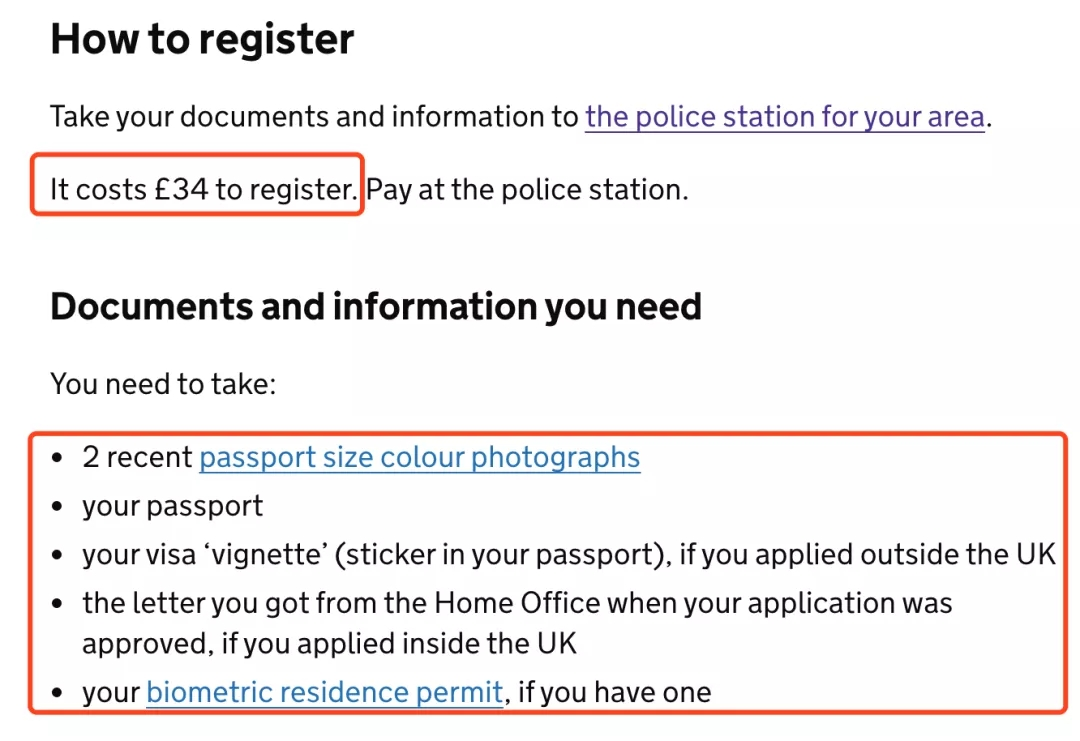The width and height of the screenshot is (1080, 741).
Task: Click the bullet point beside 'your passport'
Action: tap(59, 506)
